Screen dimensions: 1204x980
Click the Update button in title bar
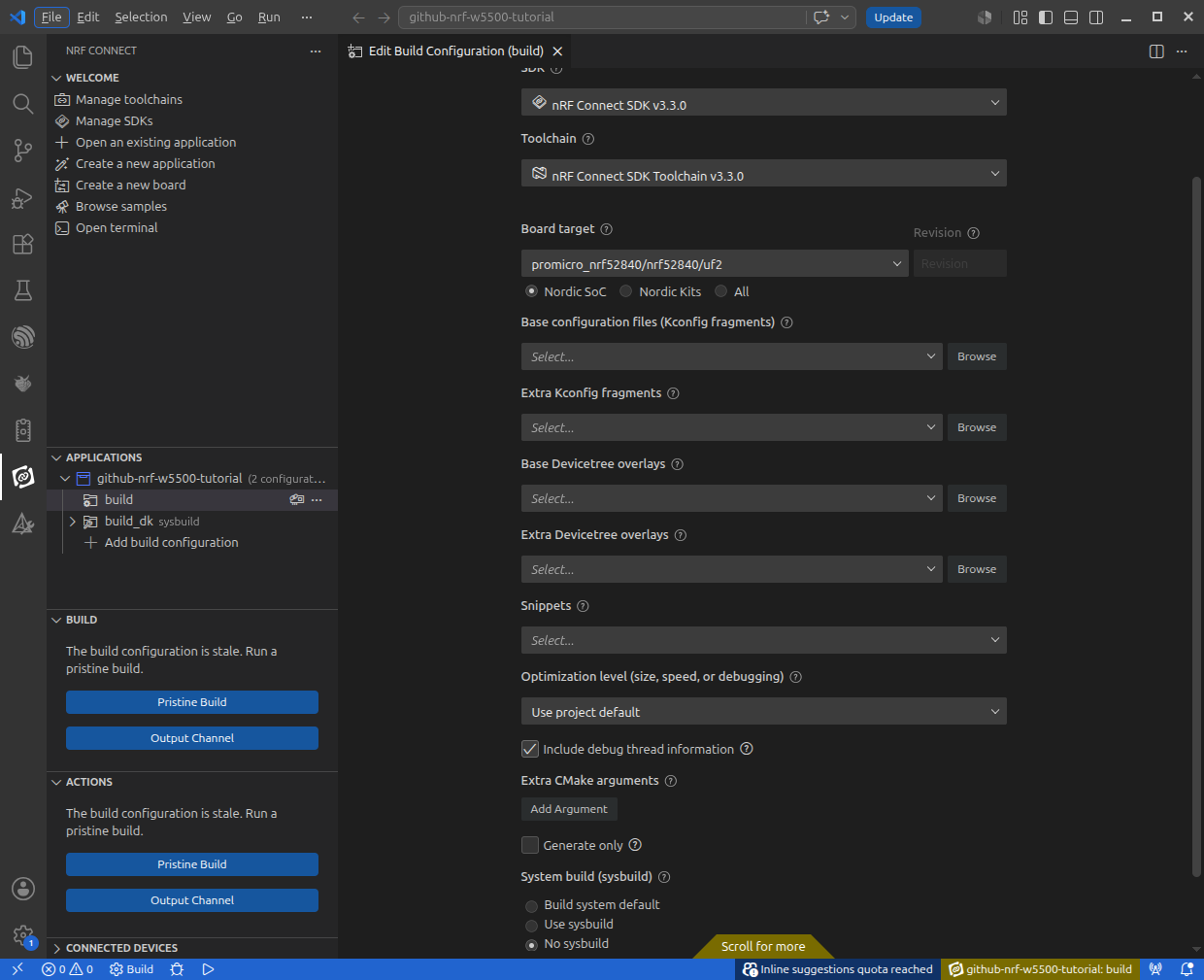[893, 17]
